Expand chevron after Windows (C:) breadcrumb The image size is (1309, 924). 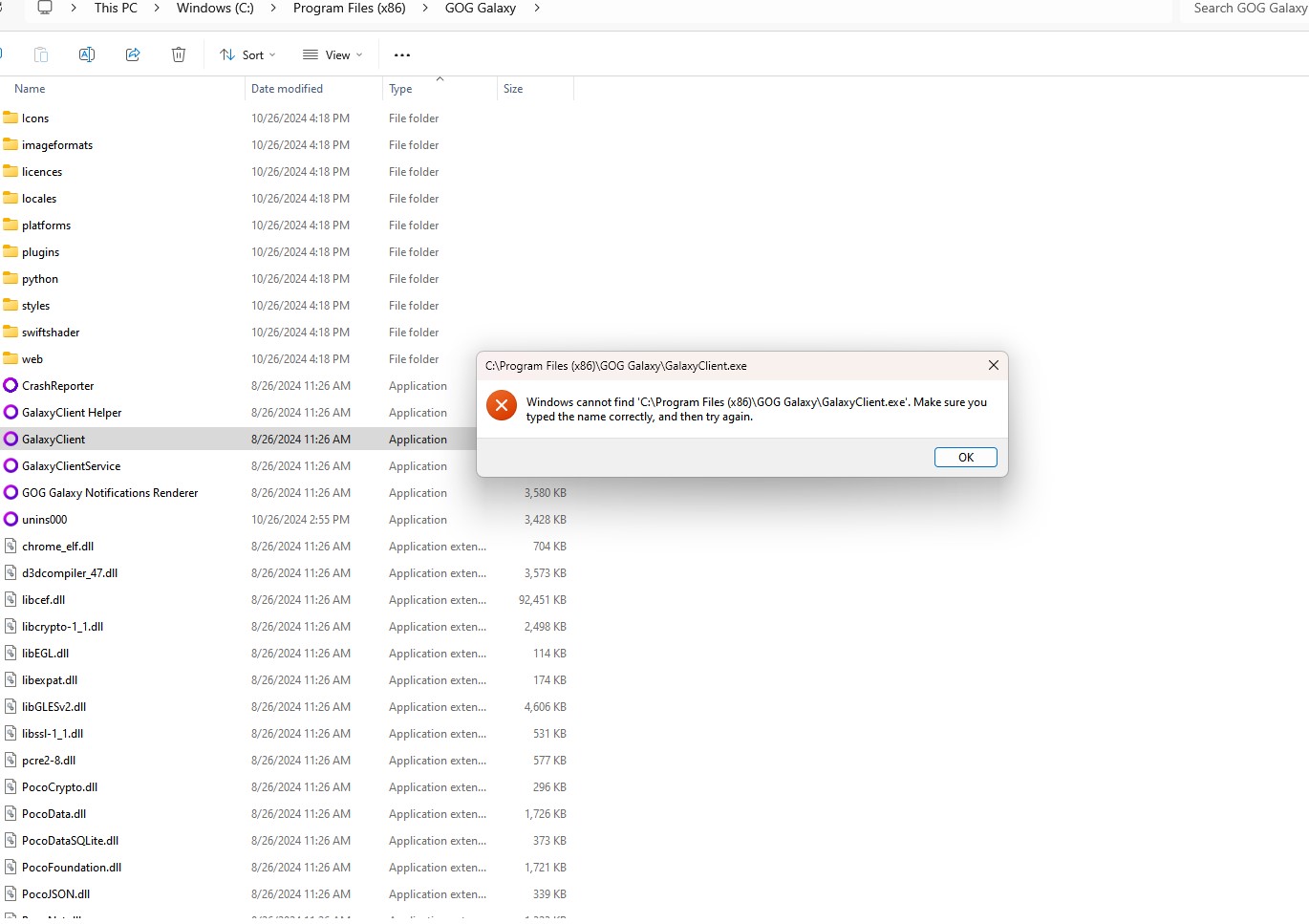(273, 8)
